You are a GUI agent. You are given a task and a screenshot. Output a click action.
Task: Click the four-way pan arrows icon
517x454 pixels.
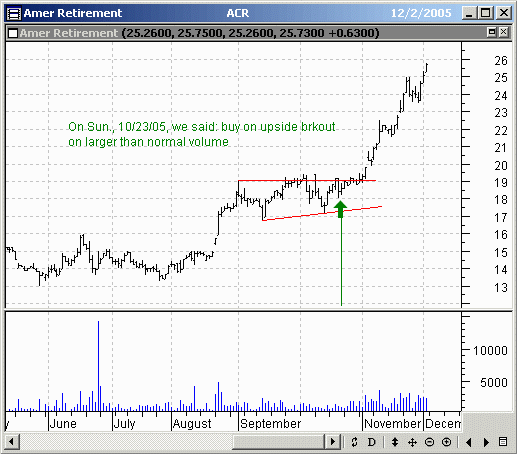[x=412, y=442]
